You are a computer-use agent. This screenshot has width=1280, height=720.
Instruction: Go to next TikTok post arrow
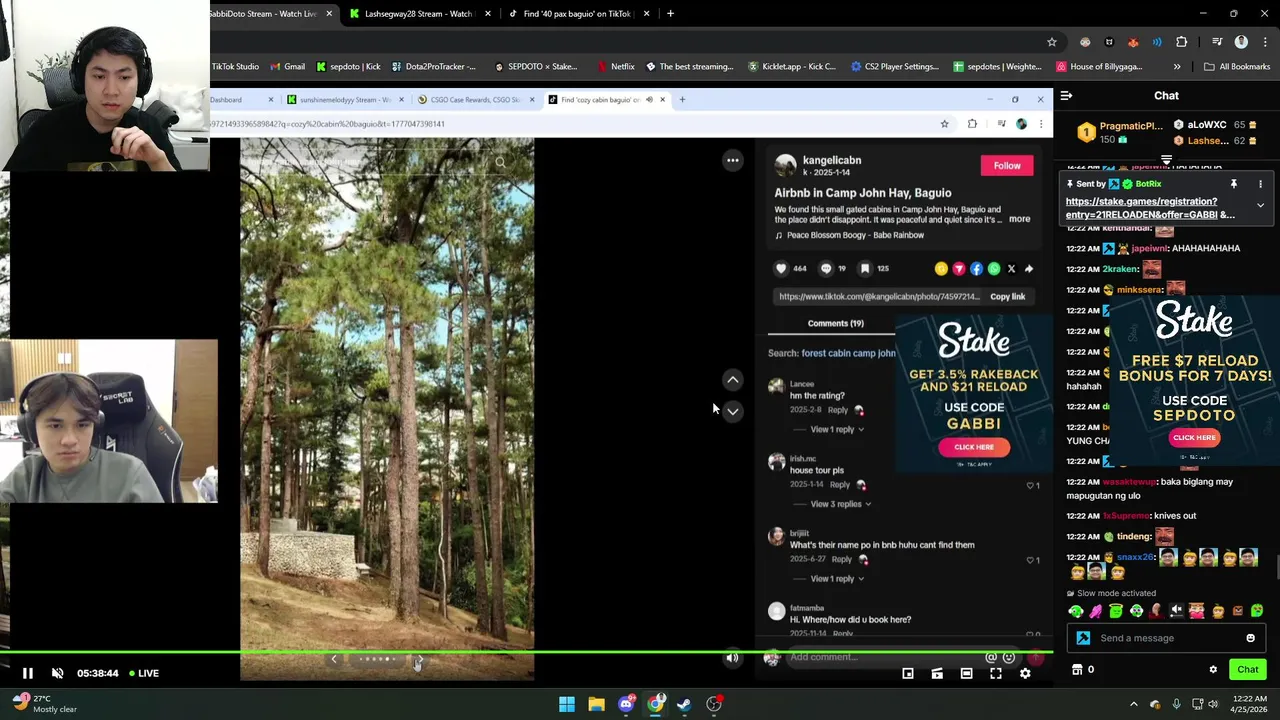pyautogui.click(x=733, y=411)
